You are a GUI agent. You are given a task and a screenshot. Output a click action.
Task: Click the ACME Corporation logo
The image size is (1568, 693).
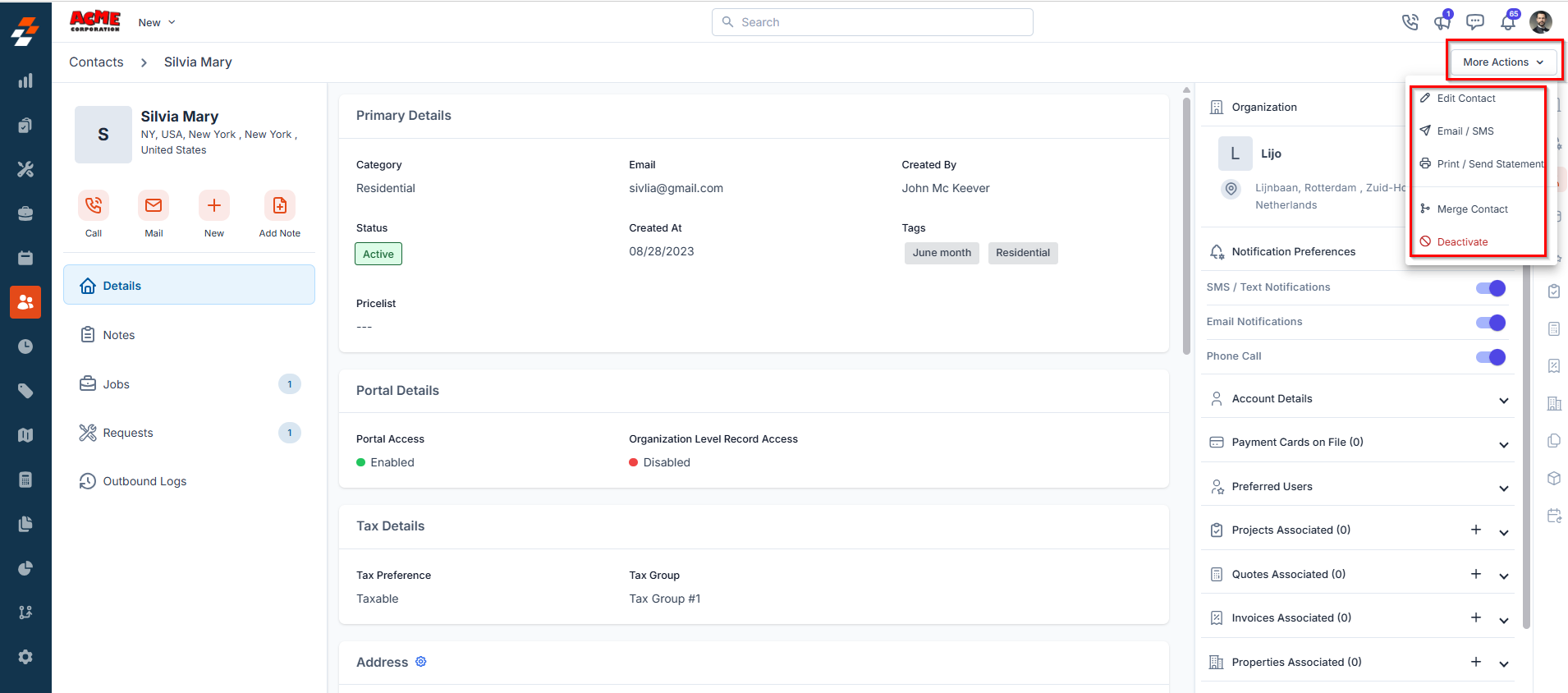tap(95, 21)
